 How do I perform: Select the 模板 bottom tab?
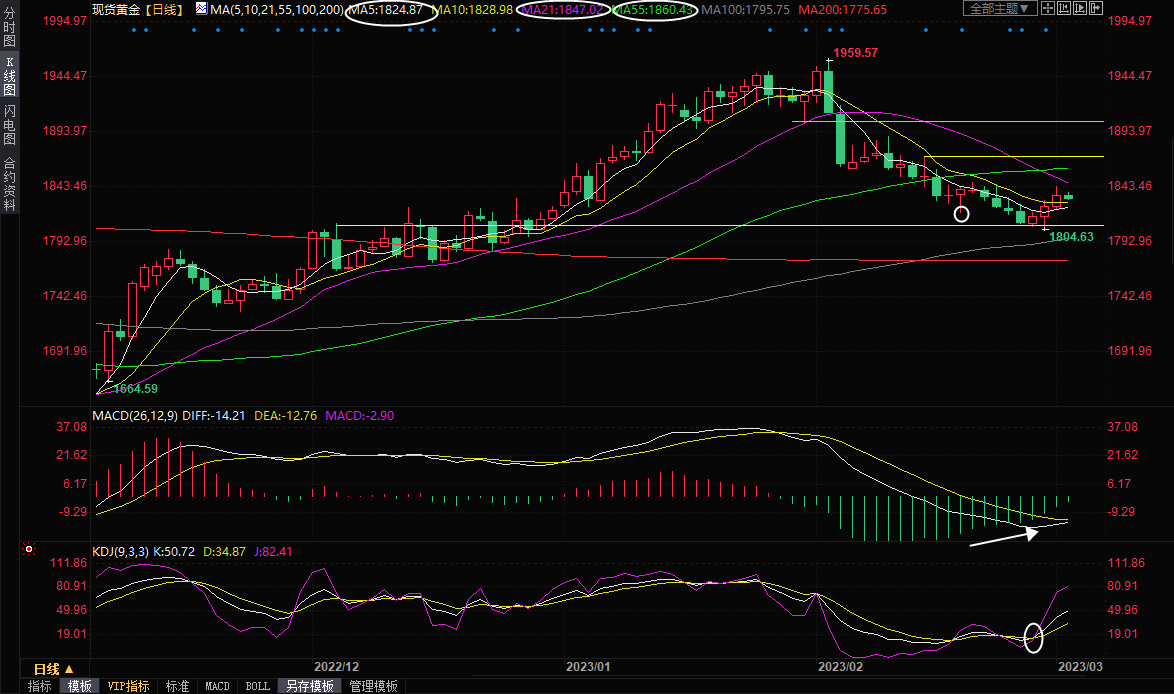[x=79, y=686]
